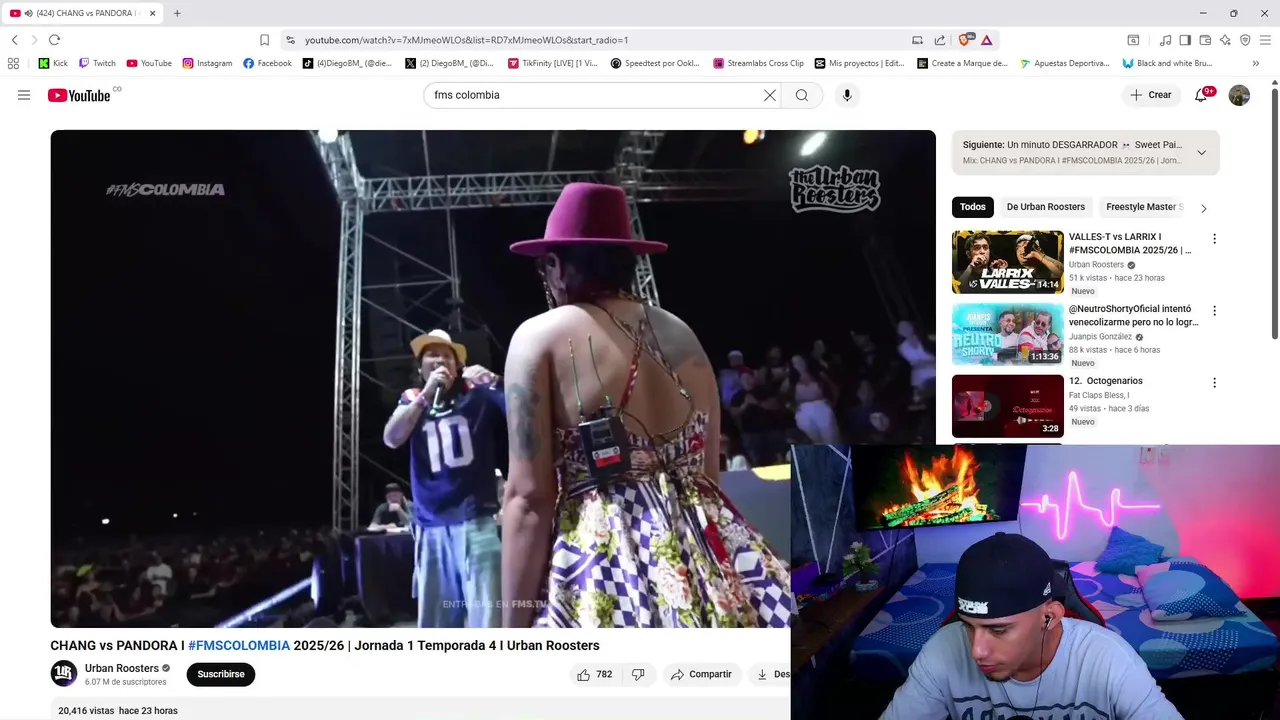Open the Facebook bookmark
1280x720 pixels.
(267, 63)
